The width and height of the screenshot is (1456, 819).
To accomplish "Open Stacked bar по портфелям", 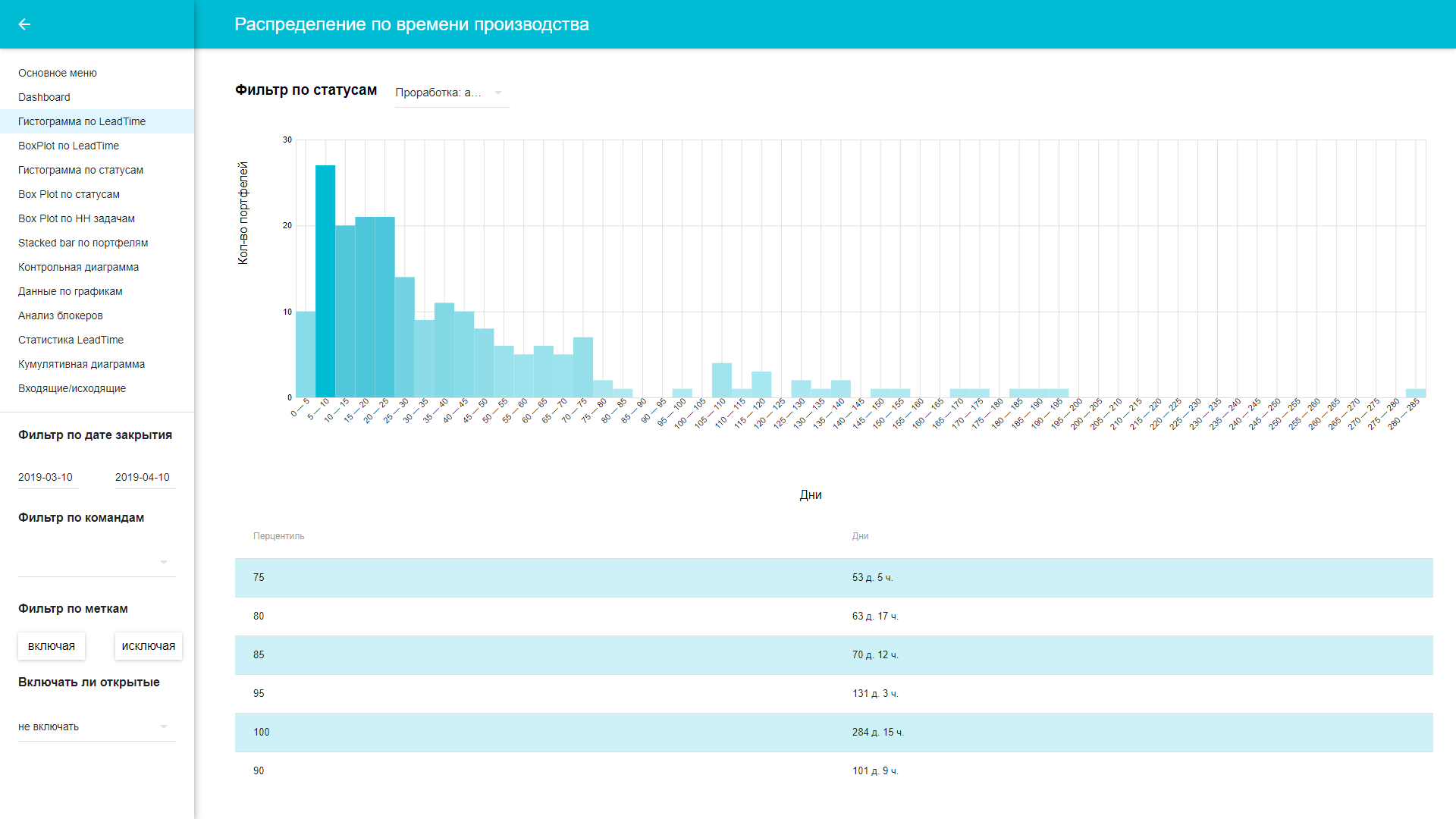I will click(x=83, y=243).
